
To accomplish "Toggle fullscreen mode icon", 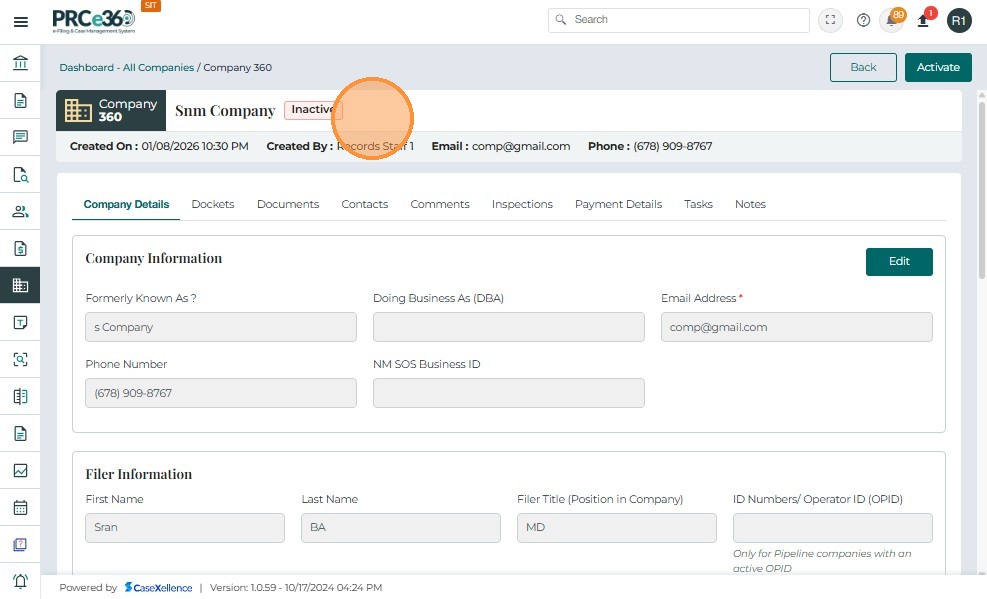I will [830, 20].
